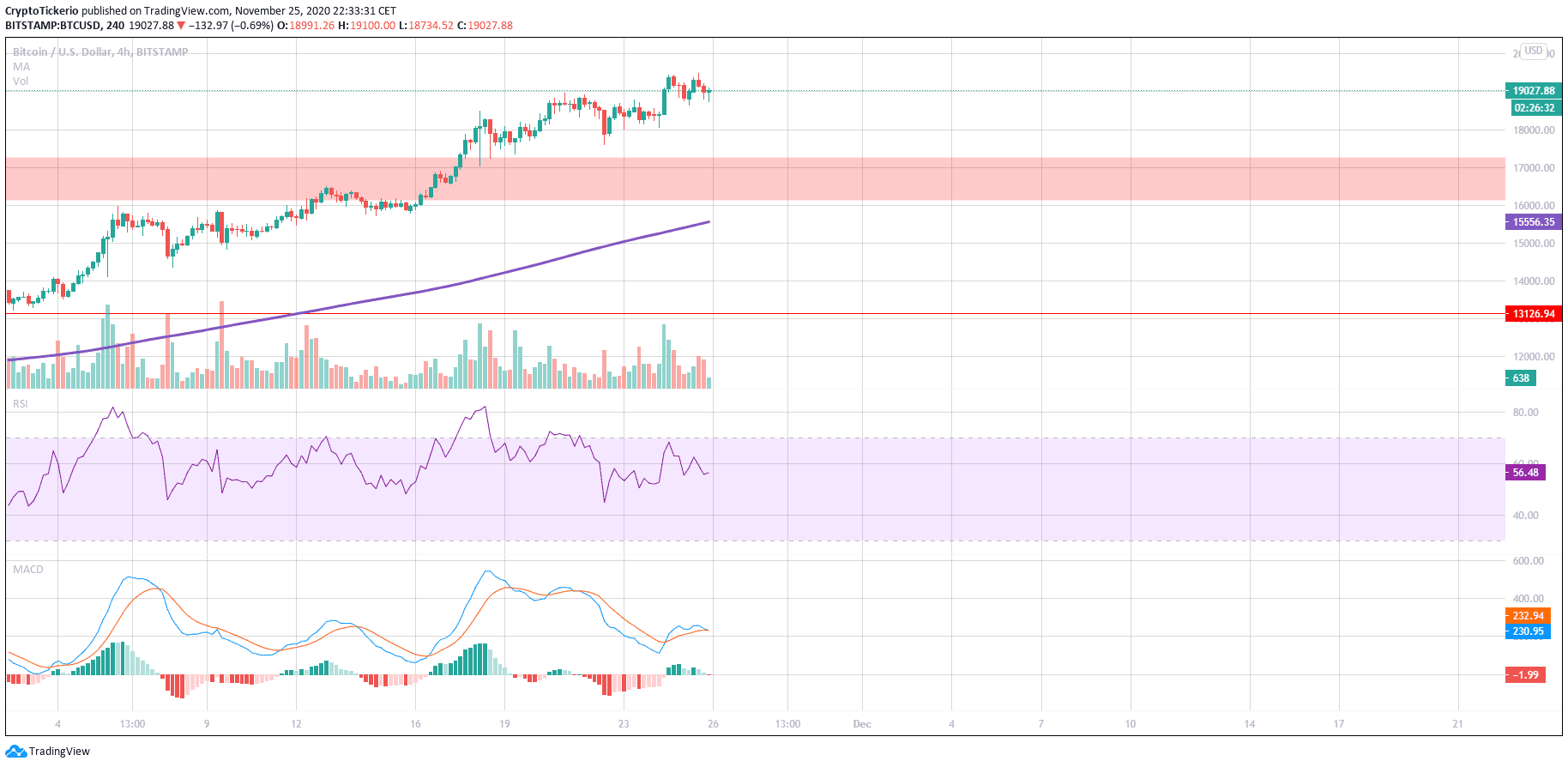Click the pink resistance zone rectangle
The image size is (1568, 767).
click(x=755, y=179)
